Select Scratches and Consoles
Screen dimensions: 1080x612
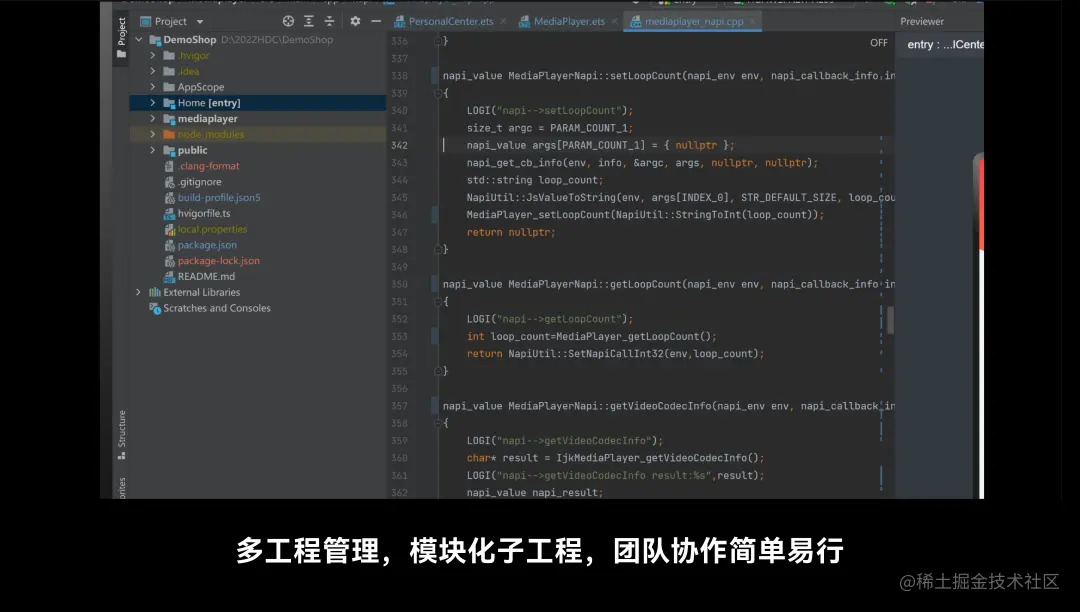point(217,308)
